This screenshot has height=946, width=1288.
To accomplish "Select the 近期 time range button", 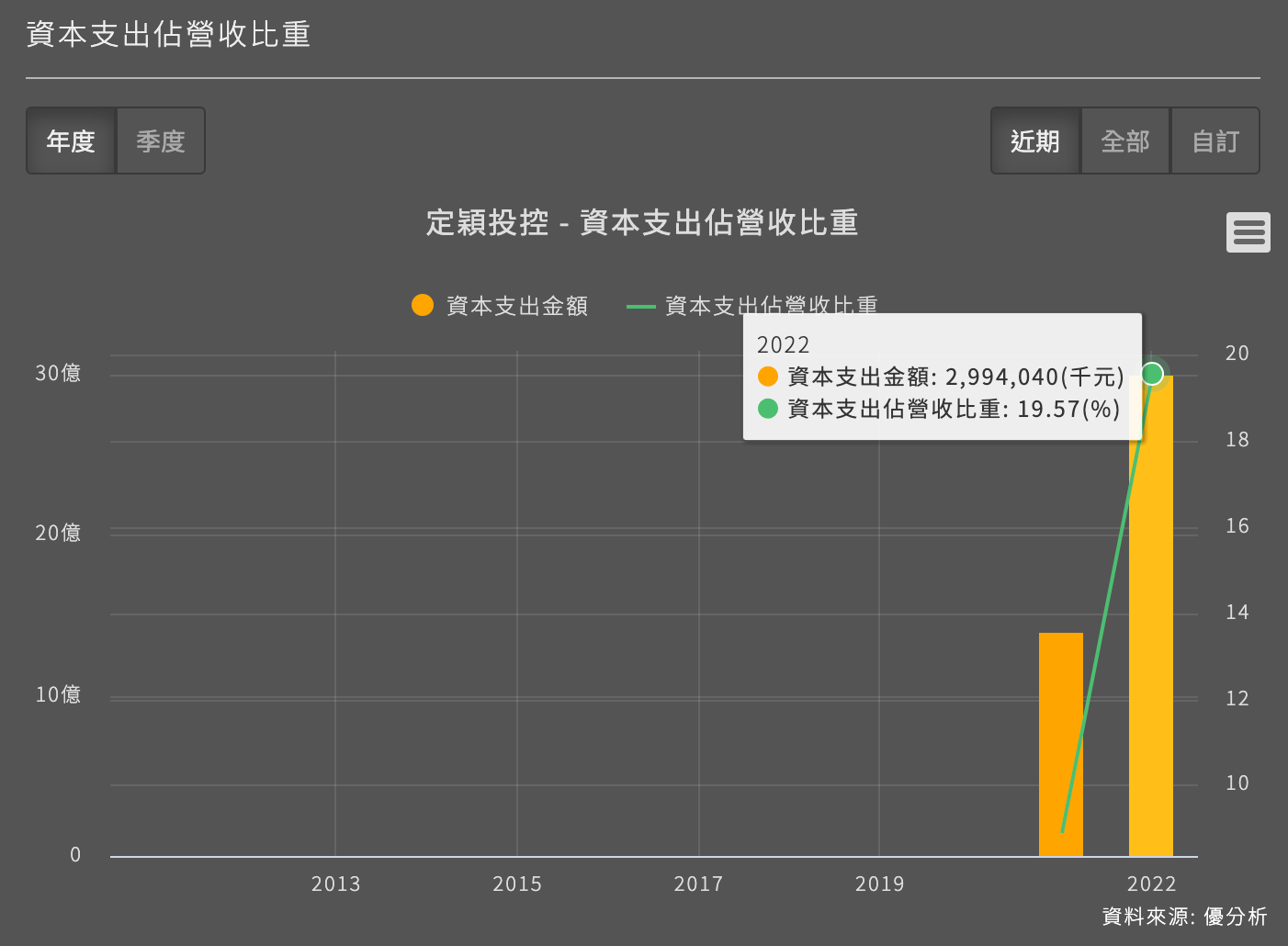I will tap(1034, 141).
